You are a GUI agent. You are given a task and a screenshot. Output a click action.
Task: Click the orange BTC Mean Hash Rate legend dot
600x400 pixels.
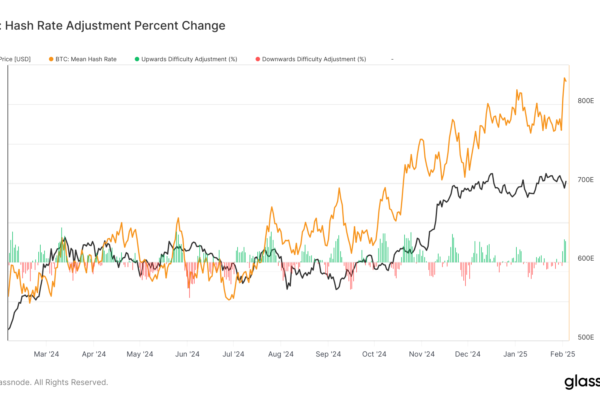click(50, 60)
